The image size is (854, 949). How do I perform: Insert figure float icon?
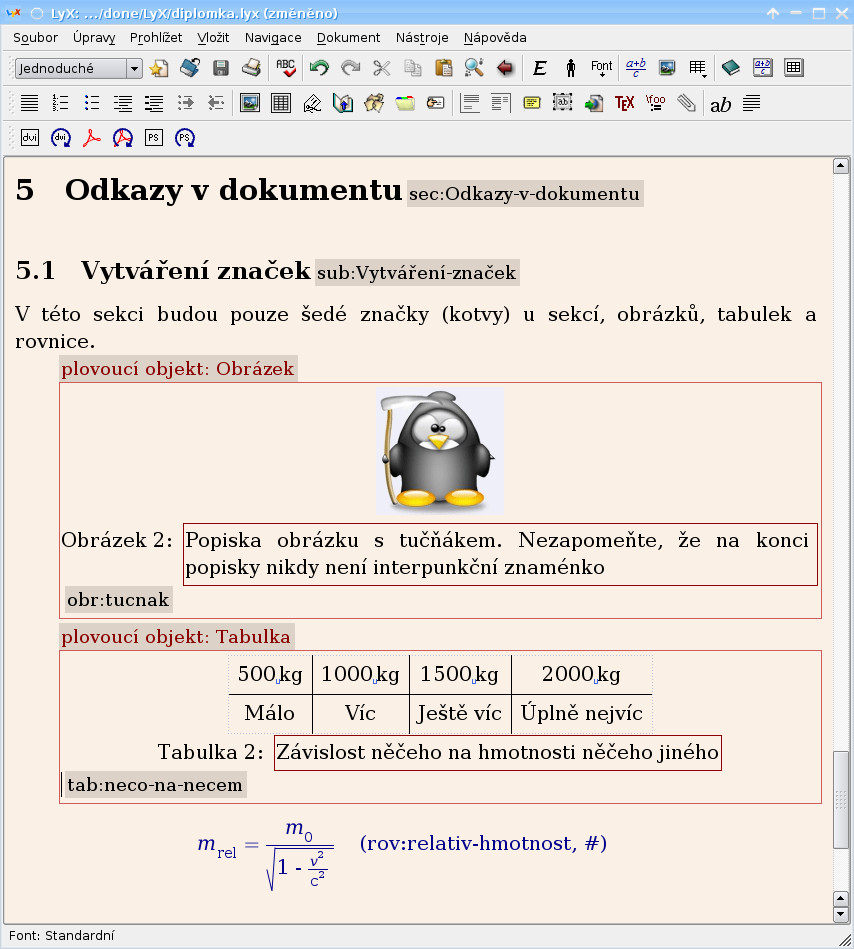coord(250,103)
